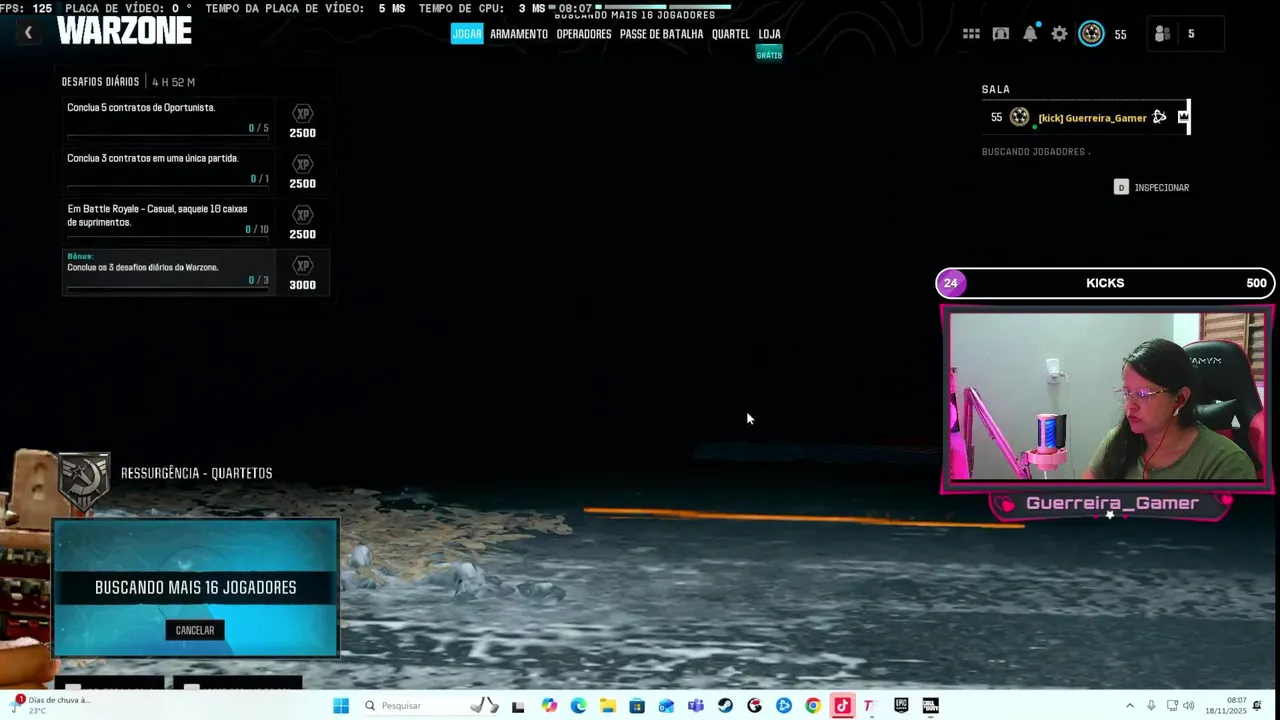Open the network tray icon

1172,706
